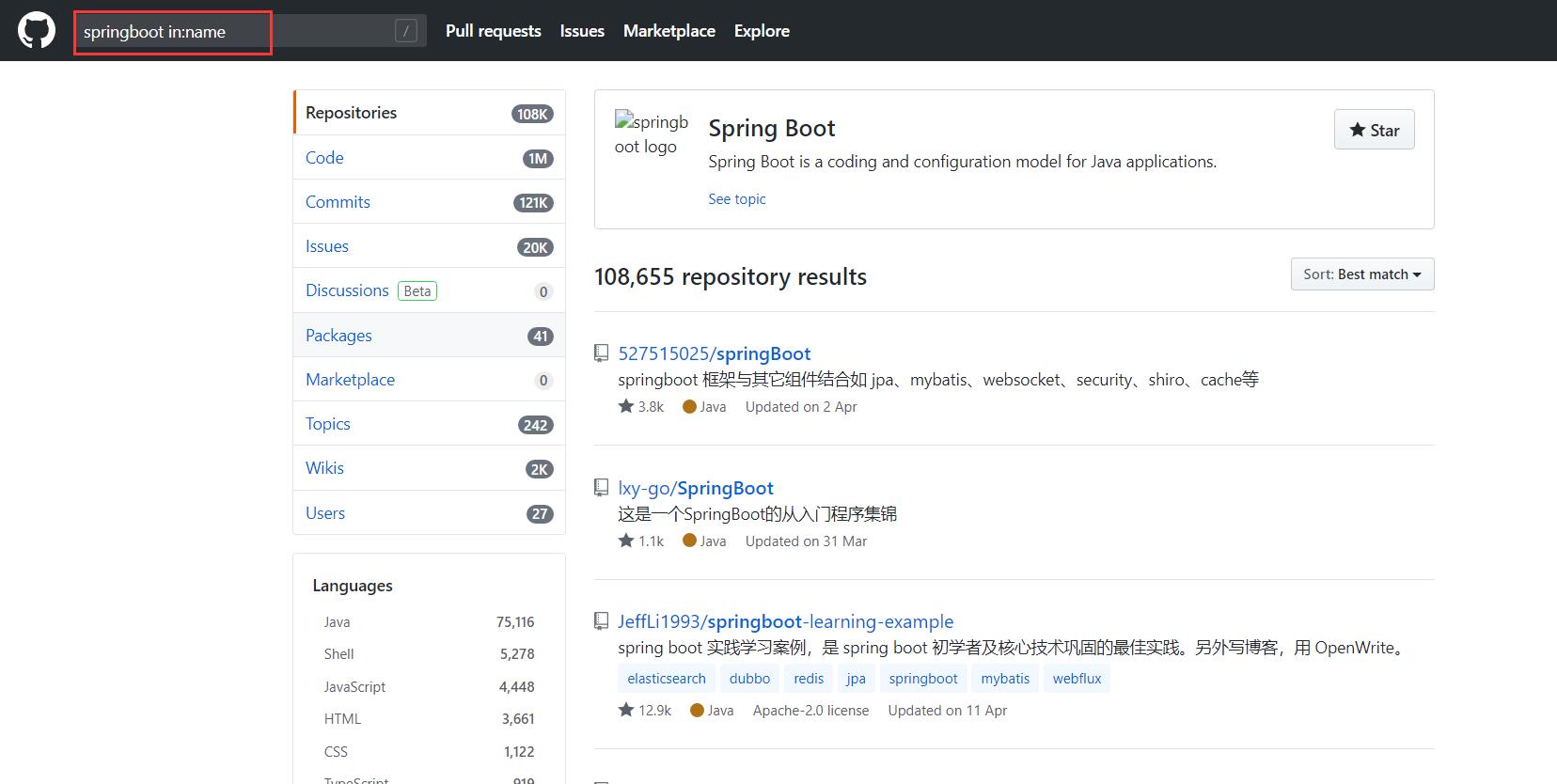The image size is (1557, 784).
Task: Click the springboot logo image placeholder
Action: click(x=651, y=134)
